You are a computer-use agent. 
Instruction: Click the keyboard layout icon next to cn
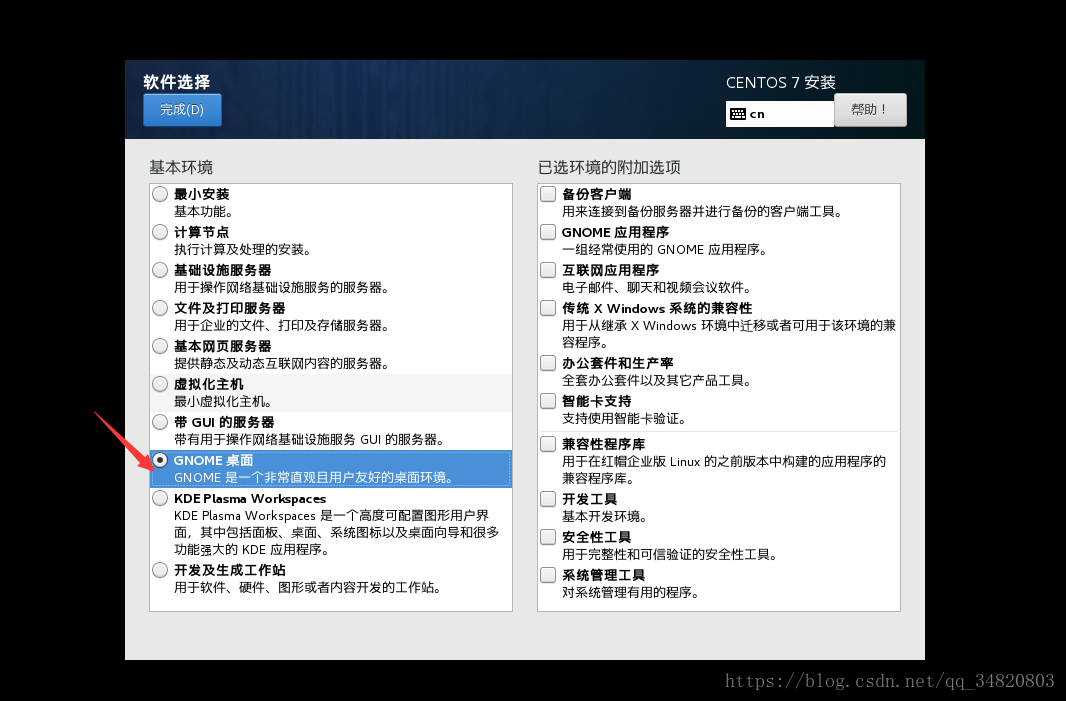click(x=738, y=114)
